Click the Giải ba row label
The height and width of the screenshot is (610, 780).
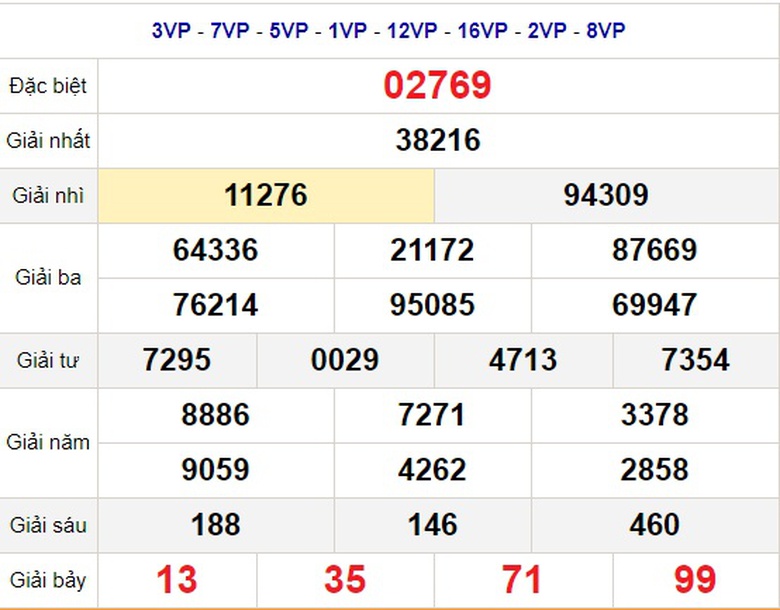(x=48, y=278)
